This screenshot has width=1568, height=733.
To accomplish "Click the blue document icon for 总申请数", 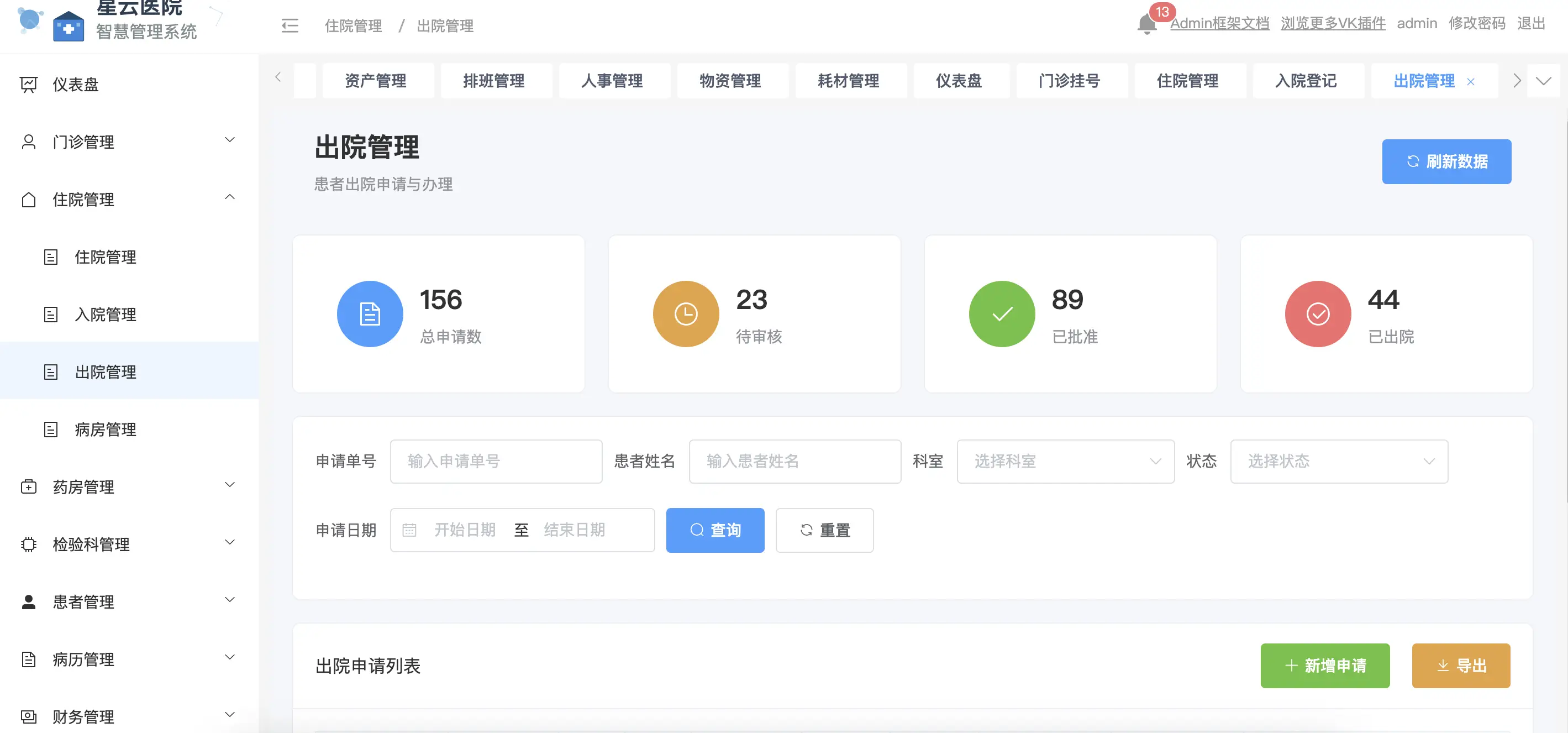I will [x=370, y=314].
